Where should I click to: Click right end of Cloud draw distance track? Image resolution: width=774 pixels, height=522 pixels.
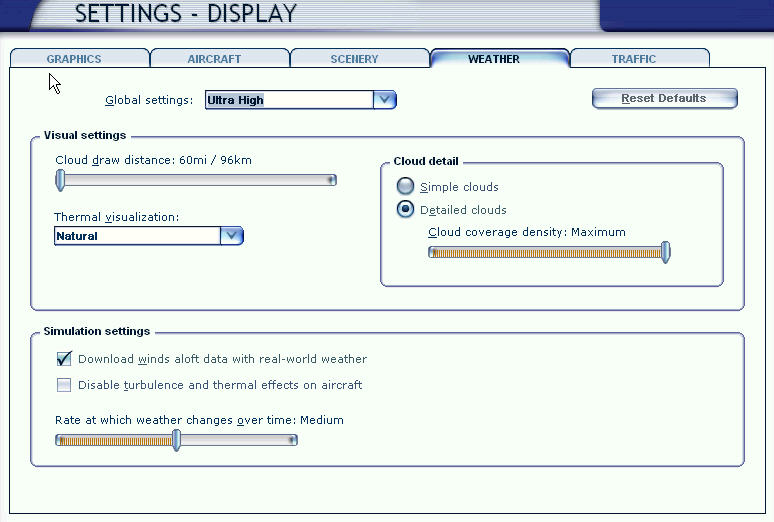[331, 180]
